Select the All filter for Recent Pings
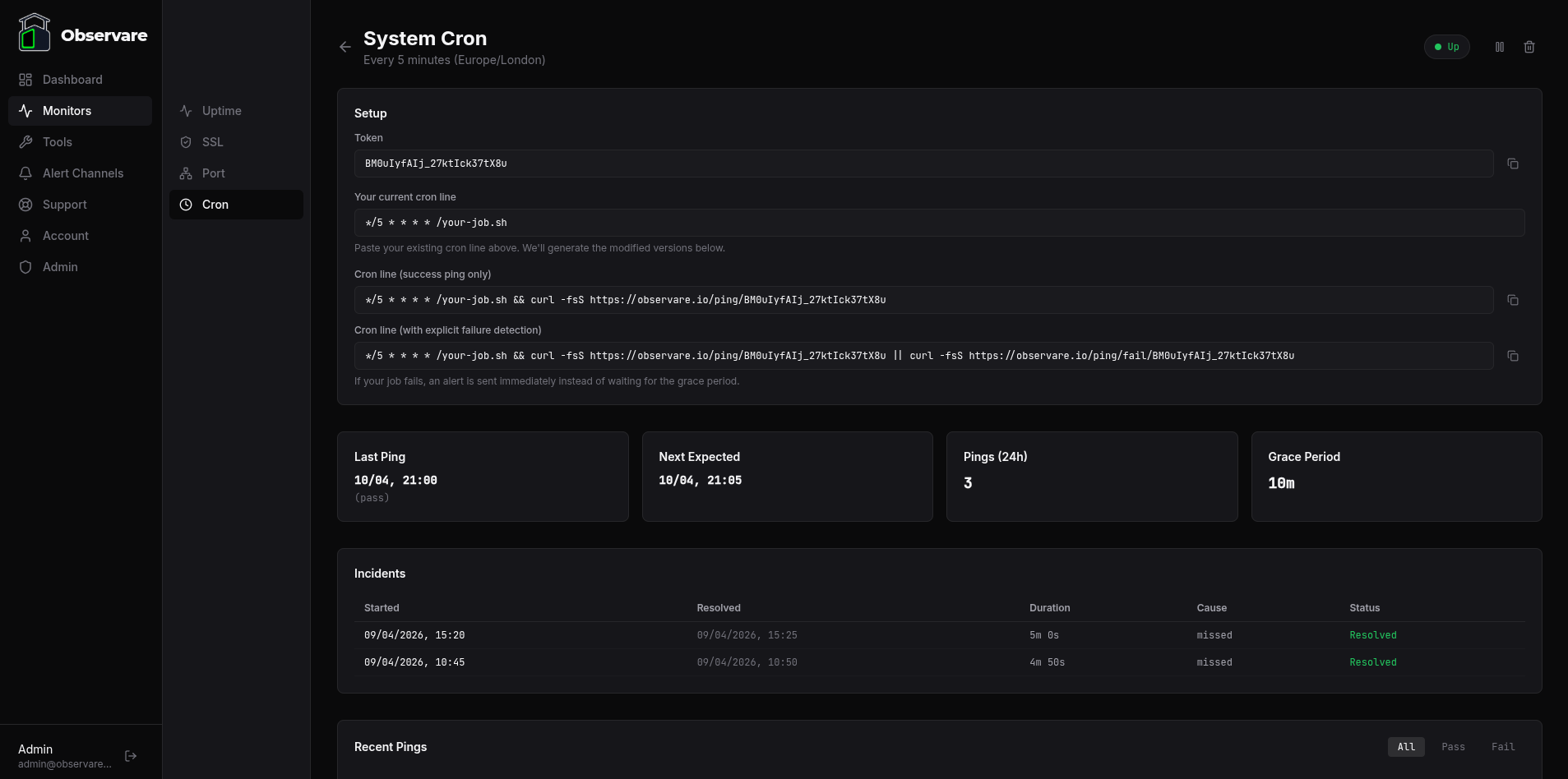This screenshot has width=1568, height=779. [x=1406, y=747]
